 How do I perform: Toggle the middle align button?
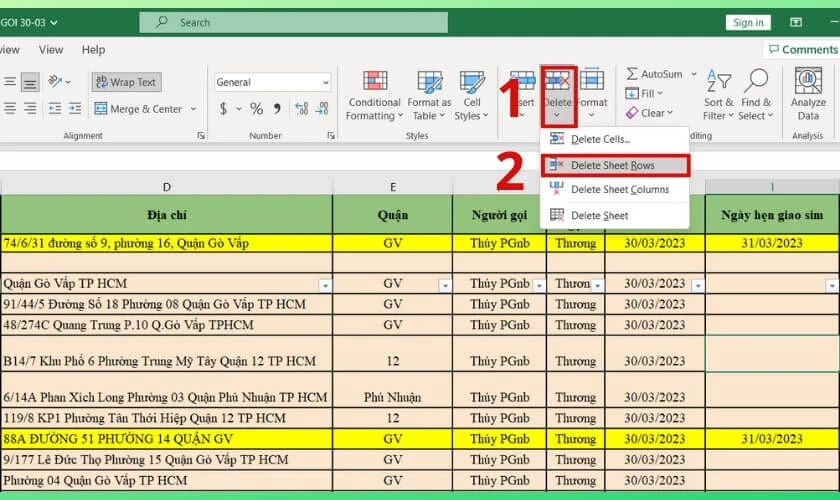tap(30, 82)
